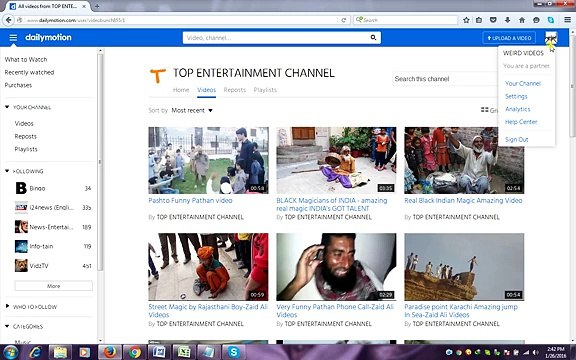Screen dimensions: 576x360
Task: Click the More button under Following
Action: (54, 286)
